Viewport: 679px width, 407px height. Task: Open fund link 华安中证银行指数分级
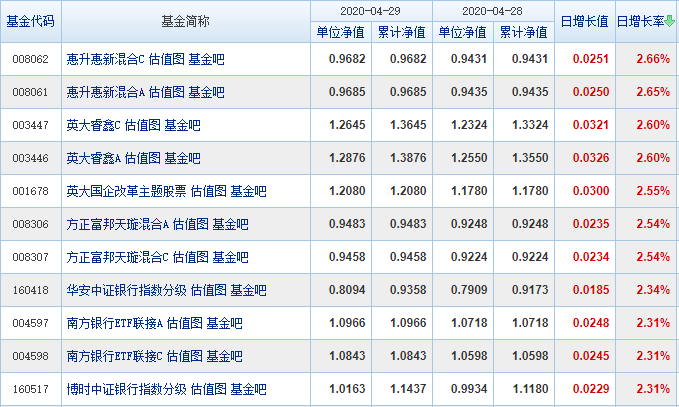[126, 290]
